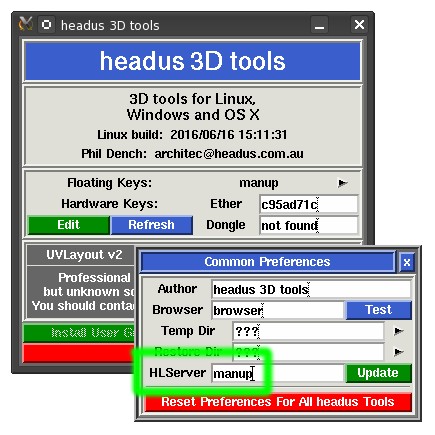Click the architec@headus.com.au email text
The image size is (435, 435).
click(x=229, y=154)
